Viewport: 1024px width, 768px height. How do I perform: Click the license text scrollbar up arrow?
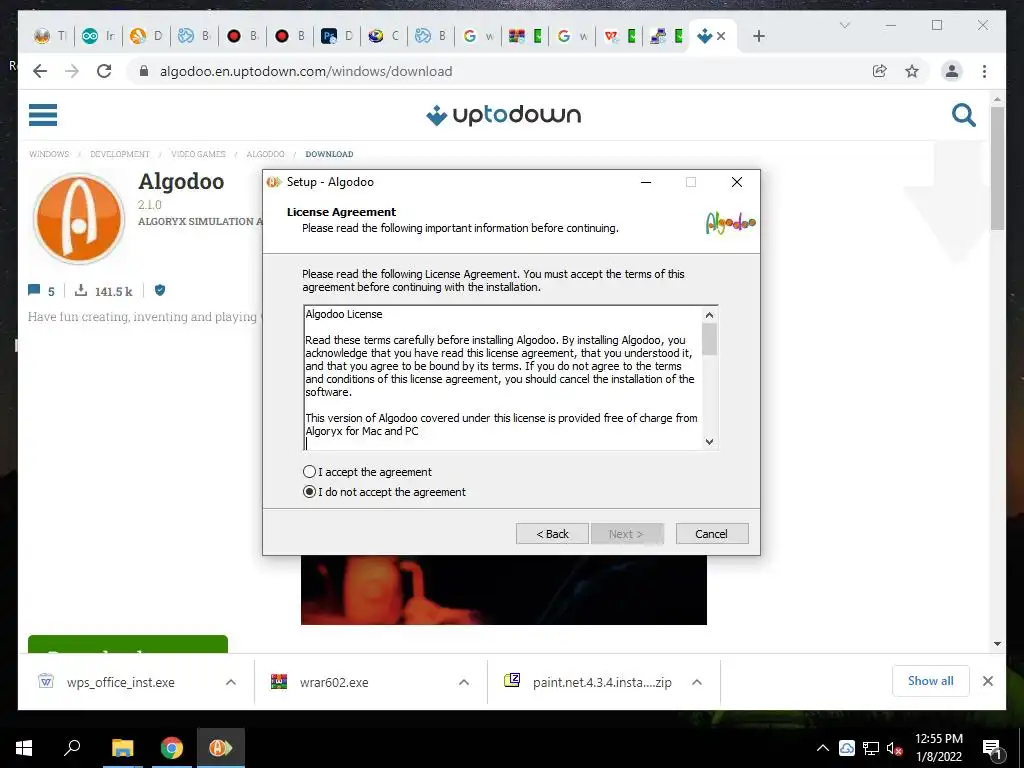(710, 315)
